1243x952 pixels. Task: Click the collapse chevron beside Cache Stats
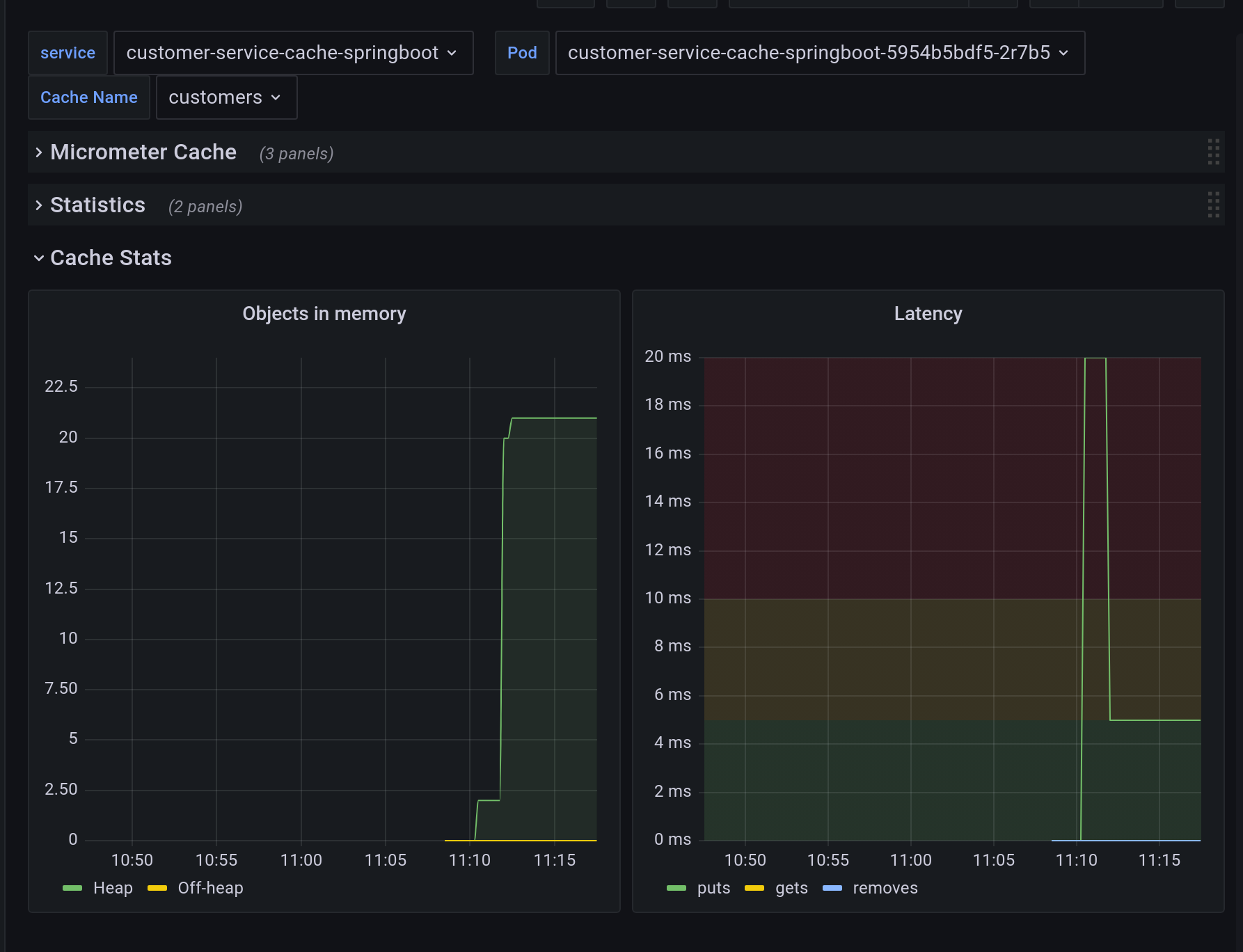tap(39, 257)
